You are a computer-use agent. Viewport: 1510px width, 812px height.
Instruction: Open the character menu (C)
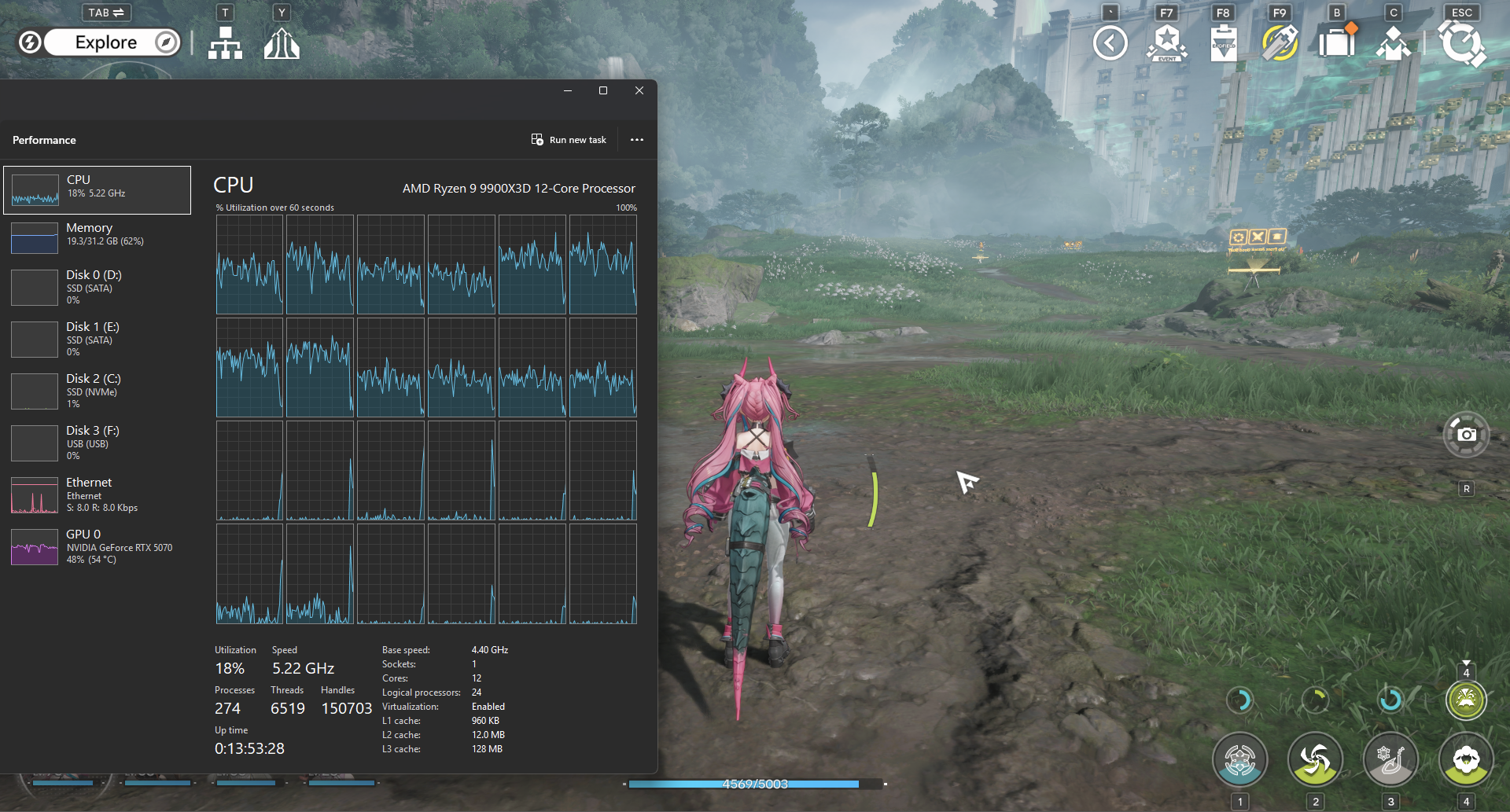pos(1394,43)
